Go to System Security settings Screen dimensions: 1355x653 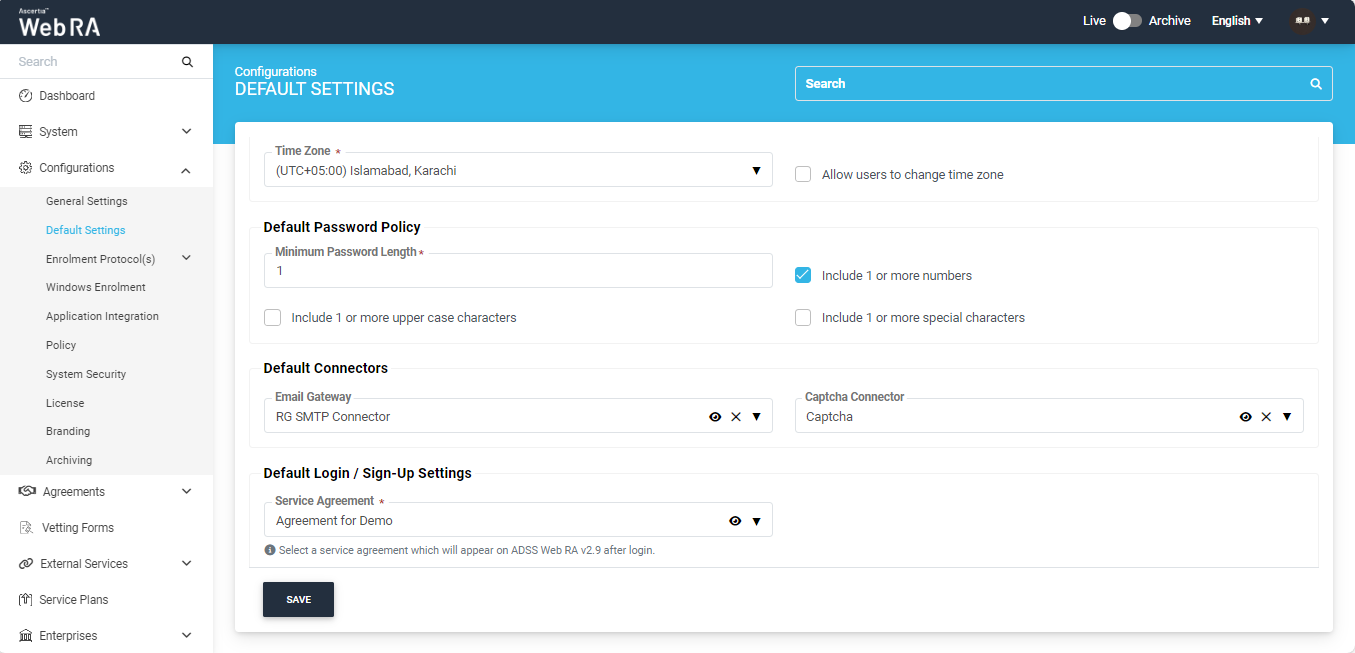point(86,374)
